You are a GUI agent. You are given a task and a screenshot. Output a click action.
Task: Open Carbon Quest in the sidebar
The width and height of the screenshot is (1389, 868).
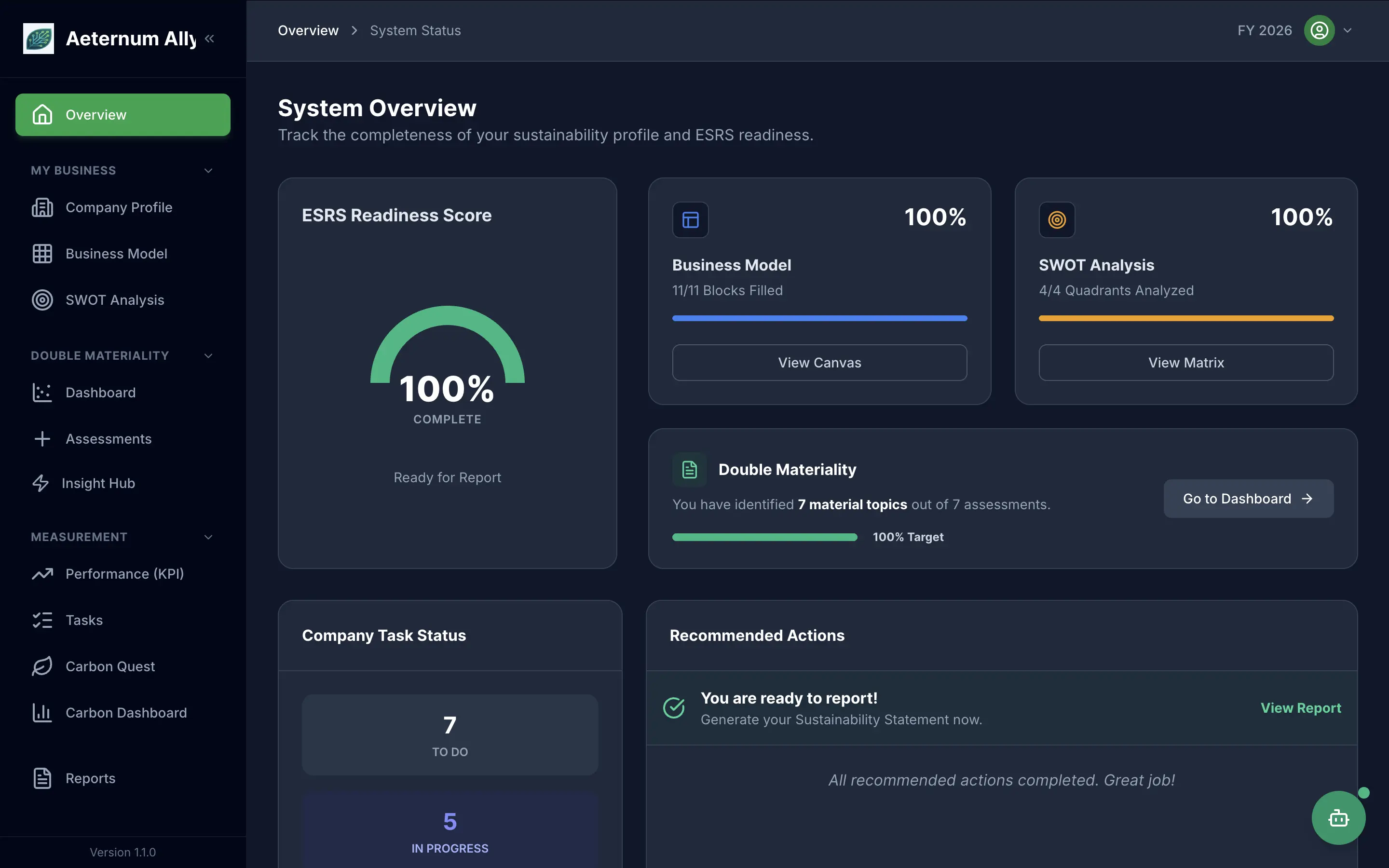tap(123, 666)
